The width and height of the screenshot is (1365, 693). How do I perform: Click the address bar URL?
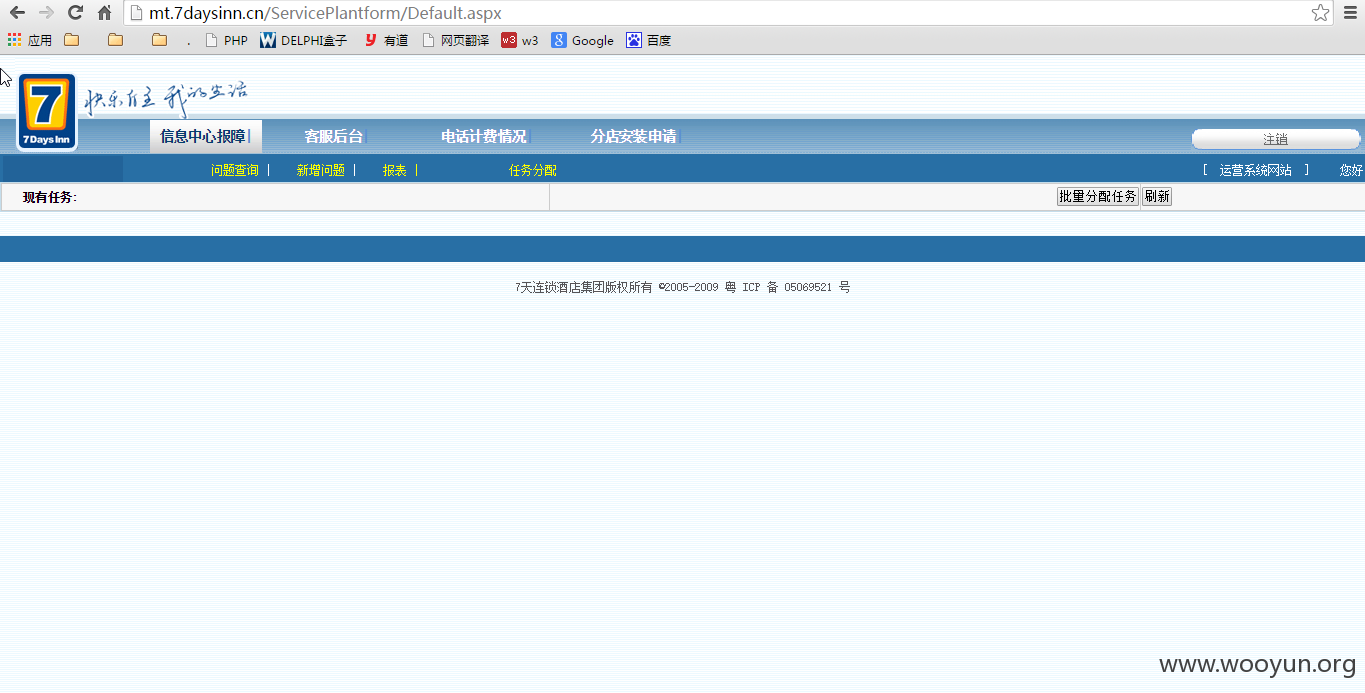coord(325,13)
